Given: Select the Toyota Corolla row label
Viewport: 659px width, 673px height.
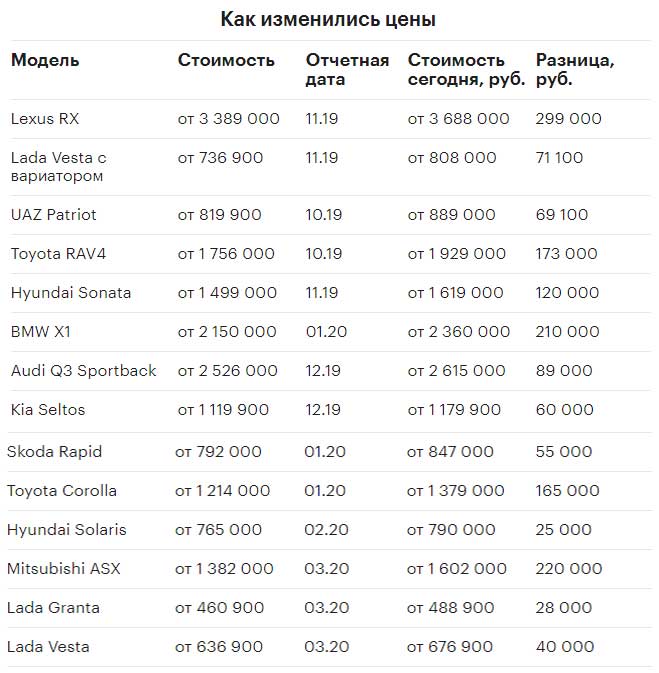Looking at the screenshot, I should (62, 491).
